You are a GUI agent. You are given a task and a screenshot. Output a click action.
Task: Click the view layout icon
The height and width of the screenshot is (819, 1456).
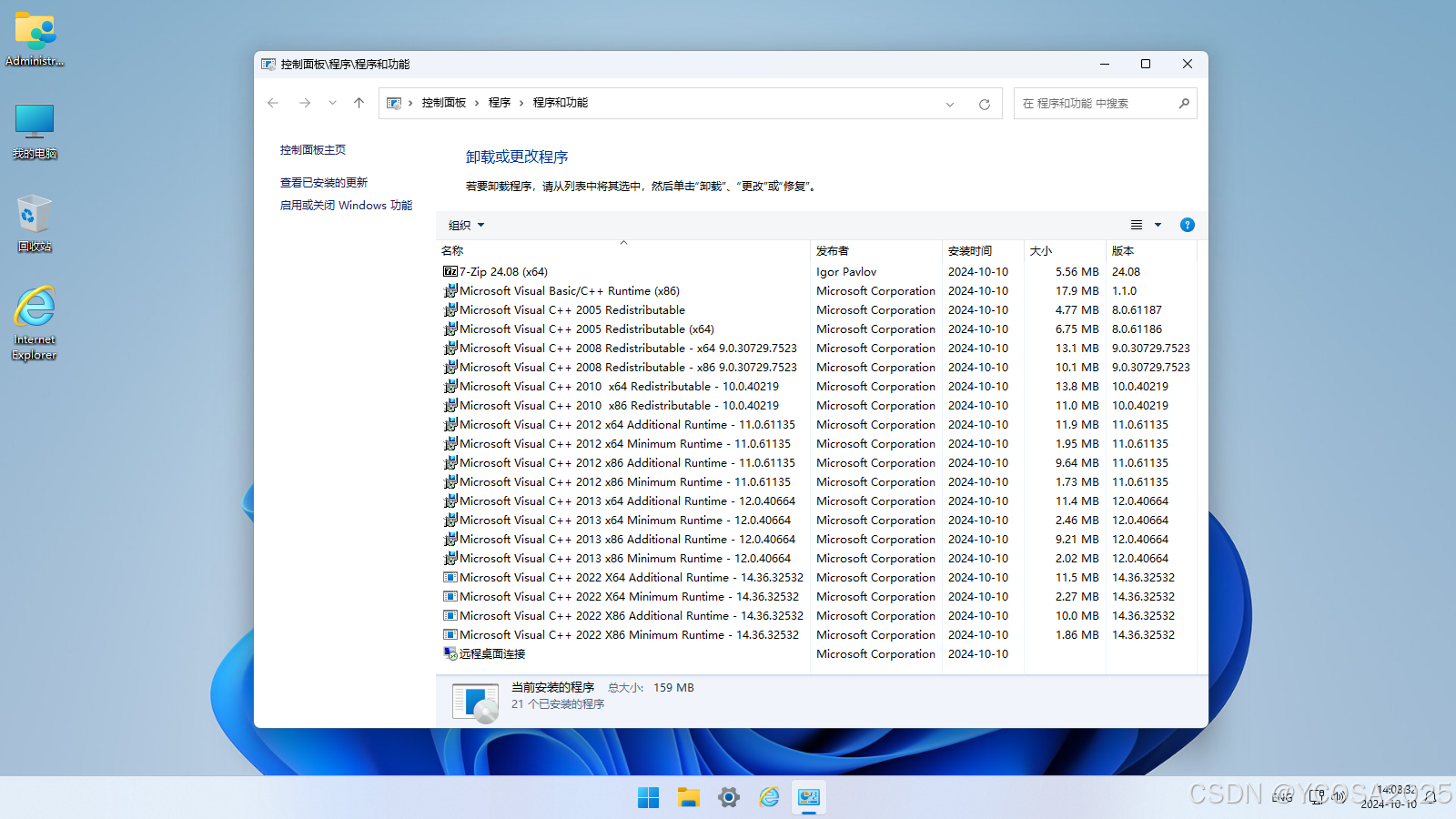[x=1137, y=225]
